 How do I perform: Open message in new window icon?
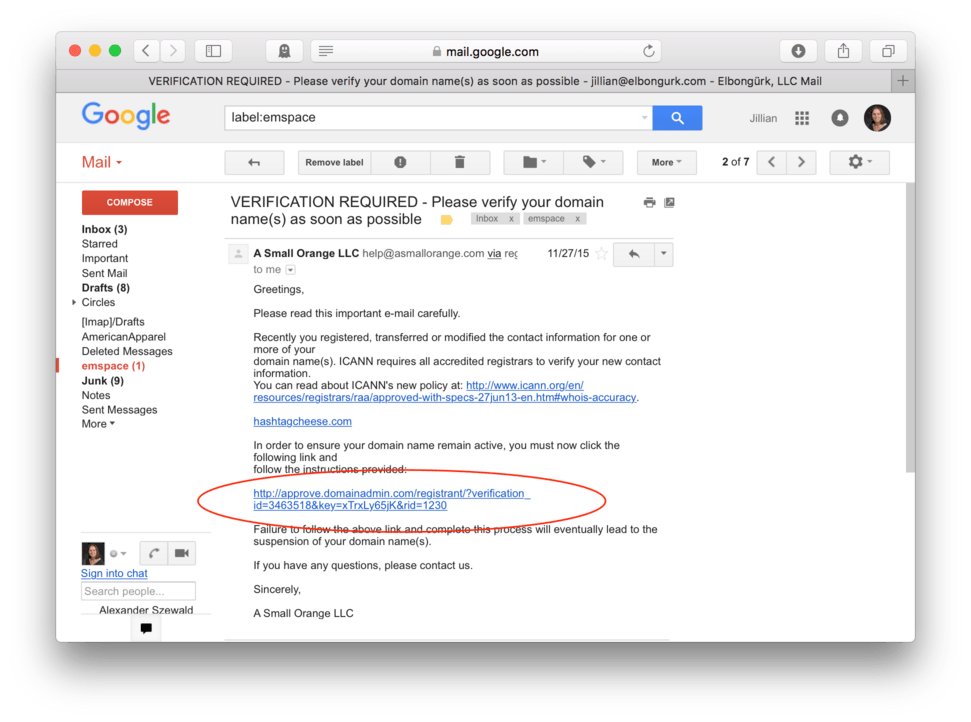point(669,202)
